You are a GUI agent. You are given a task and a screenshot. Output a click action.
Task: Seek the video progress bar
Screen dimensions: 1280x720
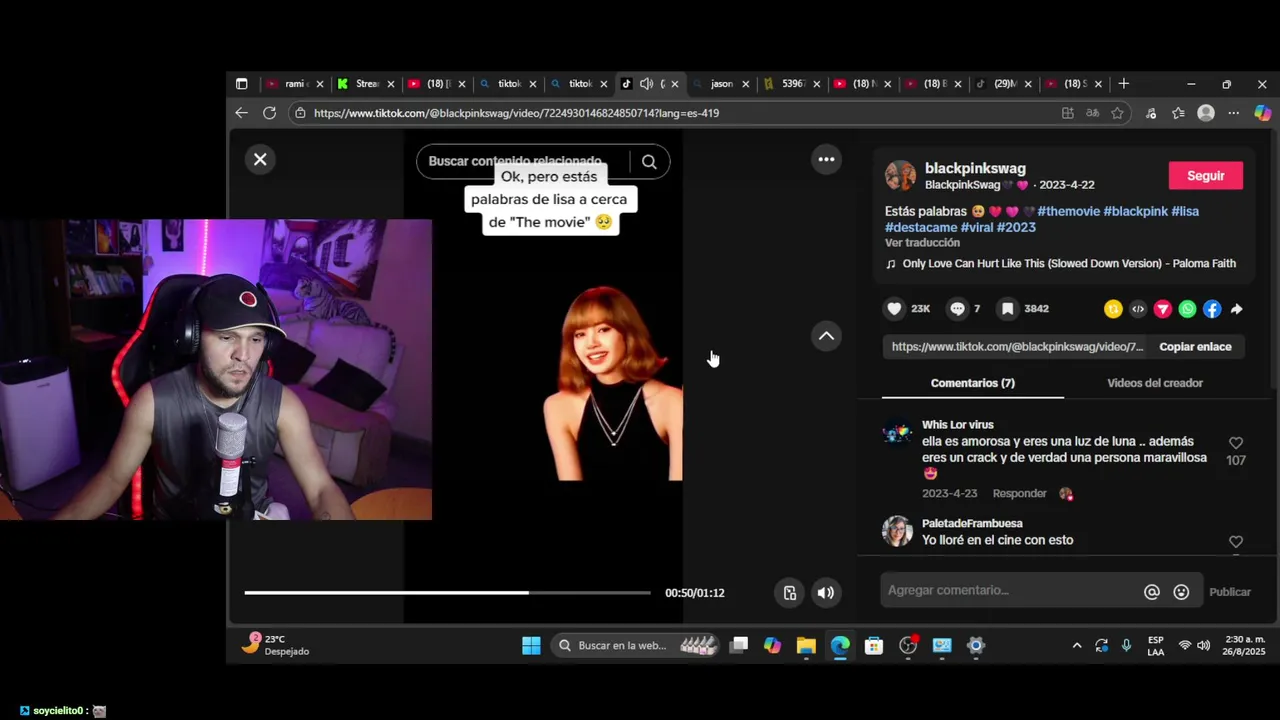click(447, 593)
